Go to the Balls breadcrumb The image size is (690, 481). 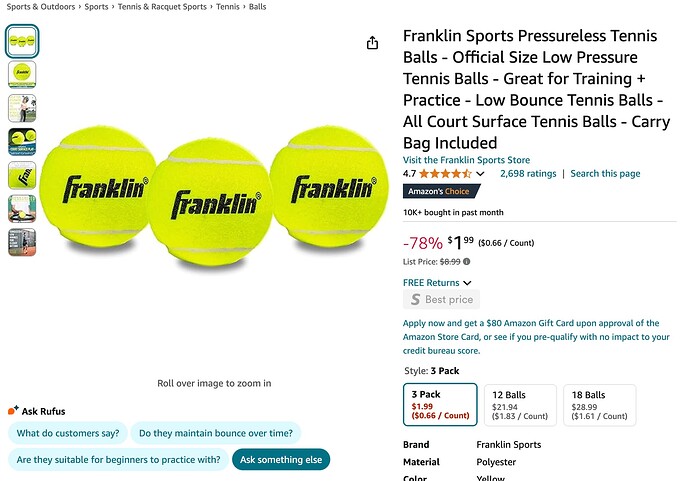click(x=257, y=7)
